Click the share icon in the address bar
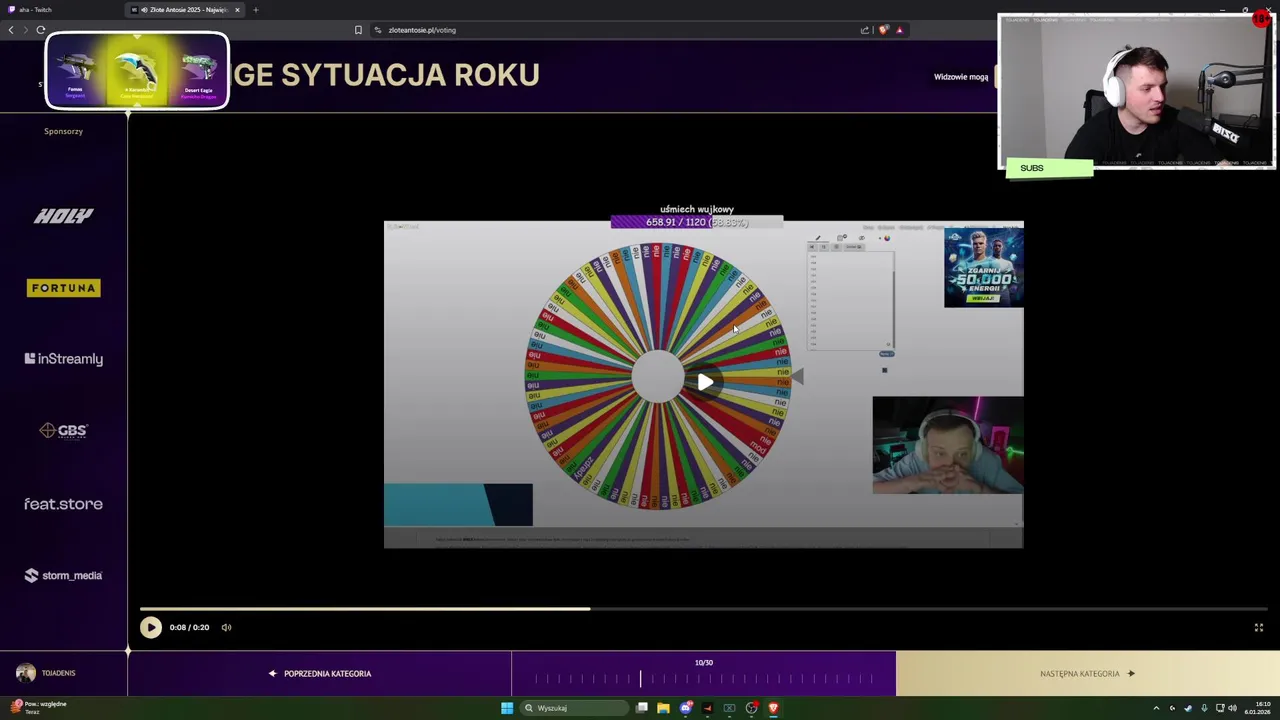This screenshot has height=720, width=1280. (x=865, y=30)
